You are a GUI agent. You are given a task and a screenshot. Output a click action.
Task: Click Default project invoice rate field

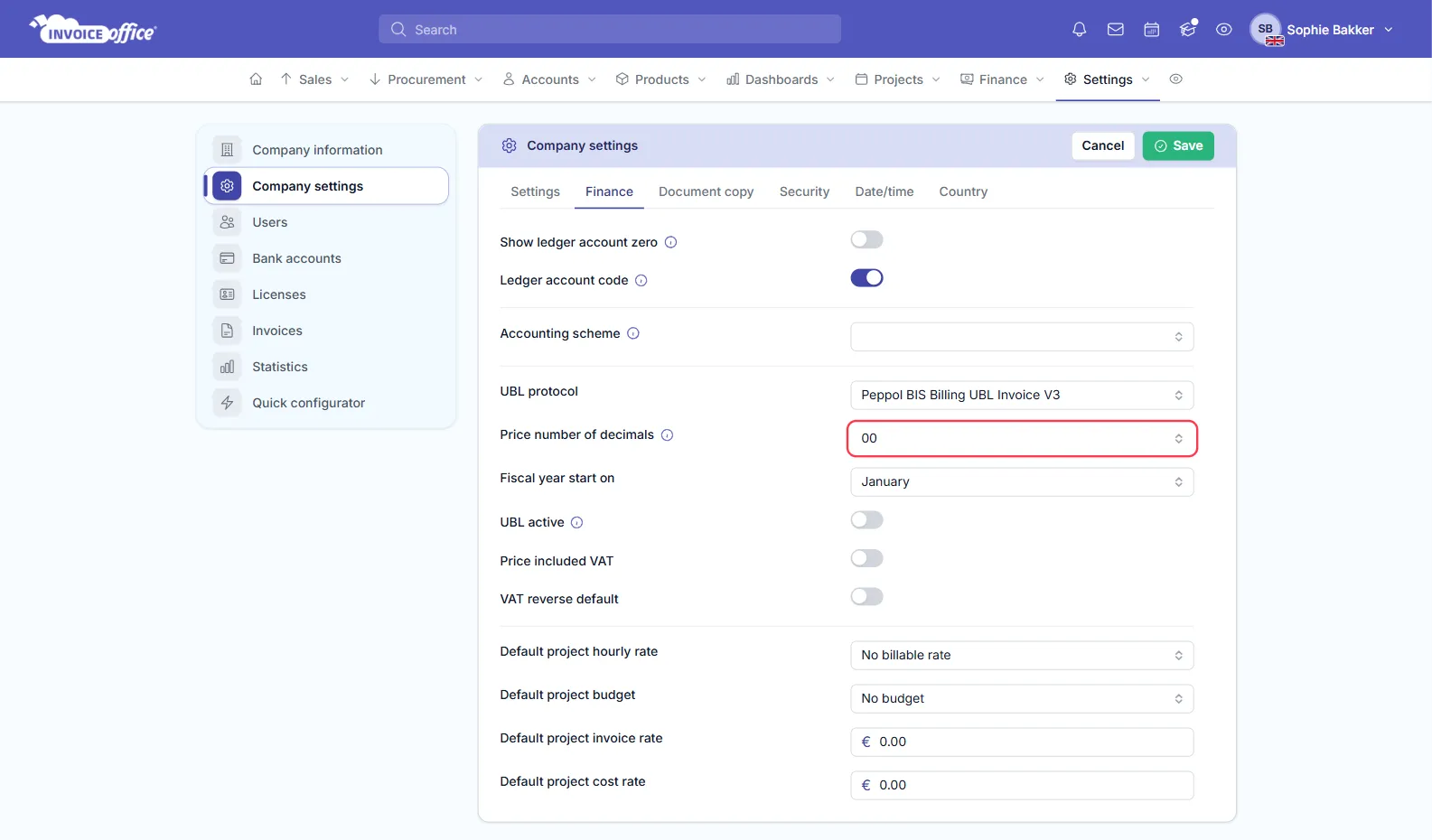pyautogui.click(x=1022, y=742)
